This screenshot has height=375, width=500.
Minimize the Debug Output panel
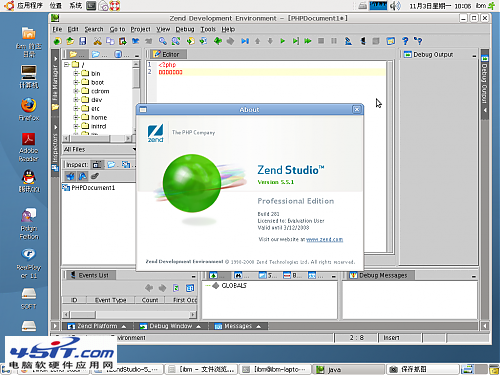(x=474, y=55)
